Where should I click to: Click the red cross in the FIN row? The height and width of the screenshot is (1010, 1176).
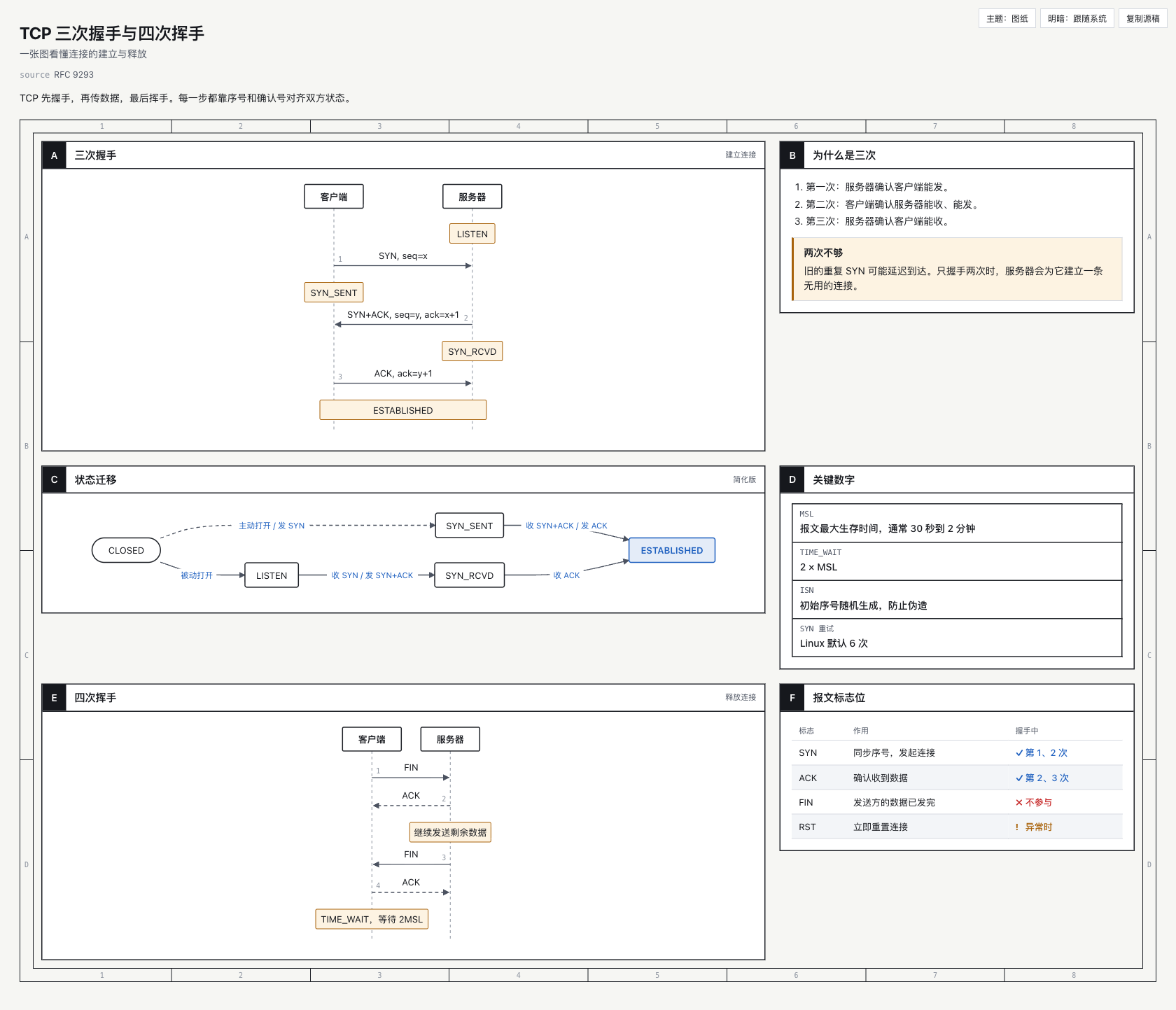(x=1019, y=803)
